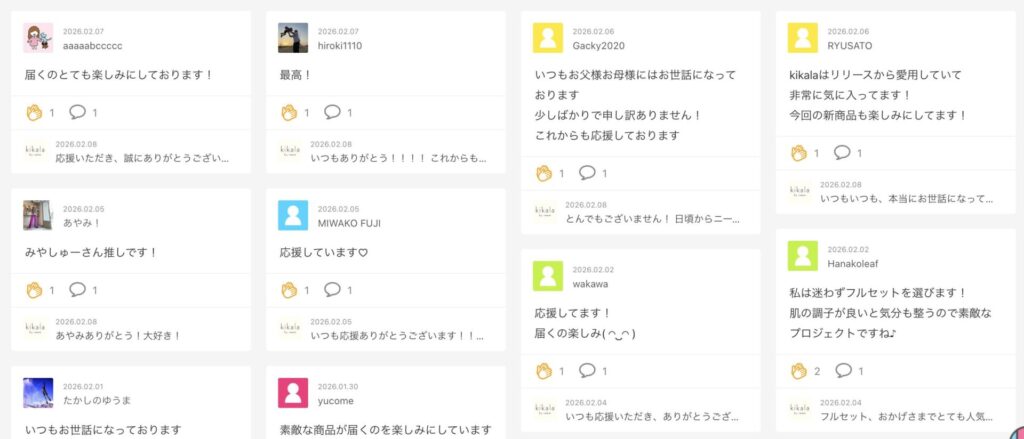
Task: Click clap icon on Hanakoleaf's comment
Action: tap(798, 371)
